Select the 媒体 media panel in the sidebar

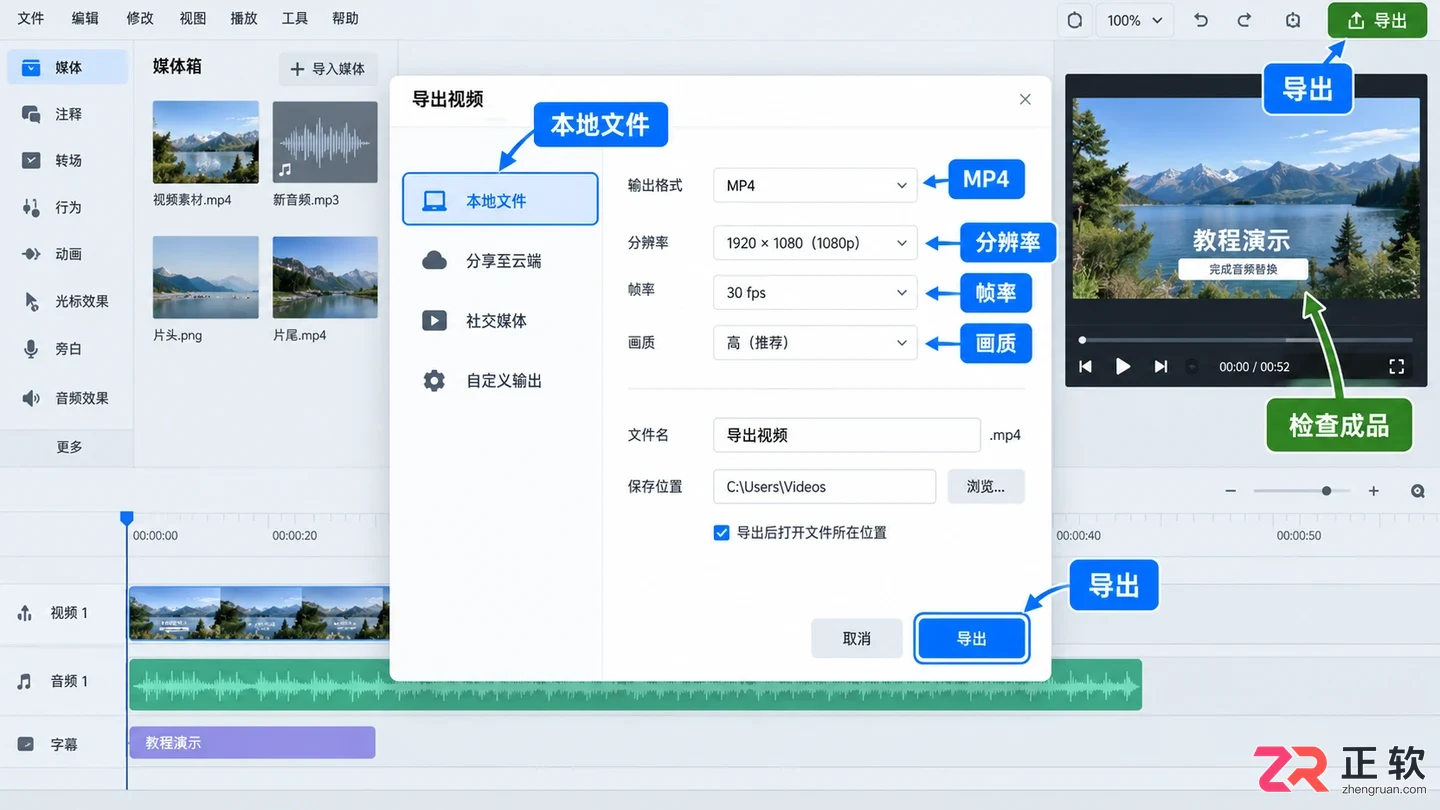click(67, 67)
